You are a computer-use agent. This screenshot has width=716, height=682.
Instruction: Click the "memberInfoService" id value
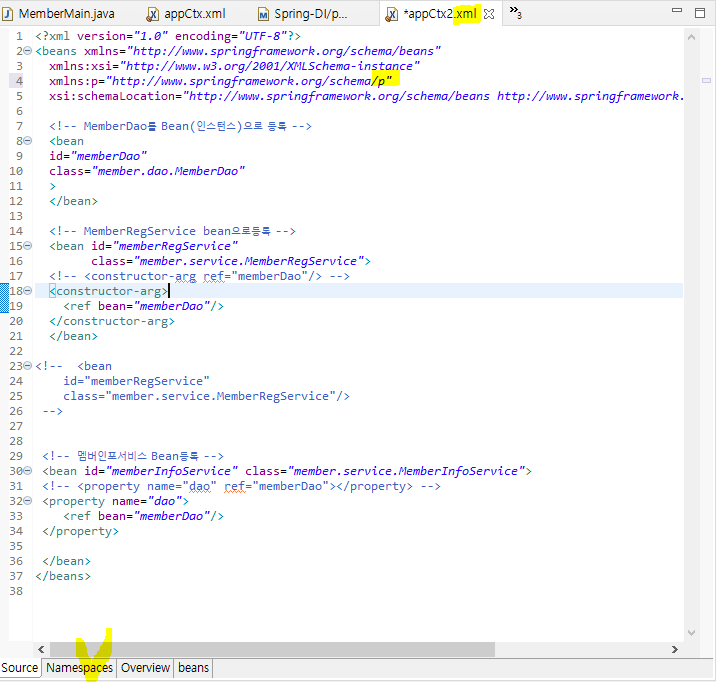click(172, 471)
